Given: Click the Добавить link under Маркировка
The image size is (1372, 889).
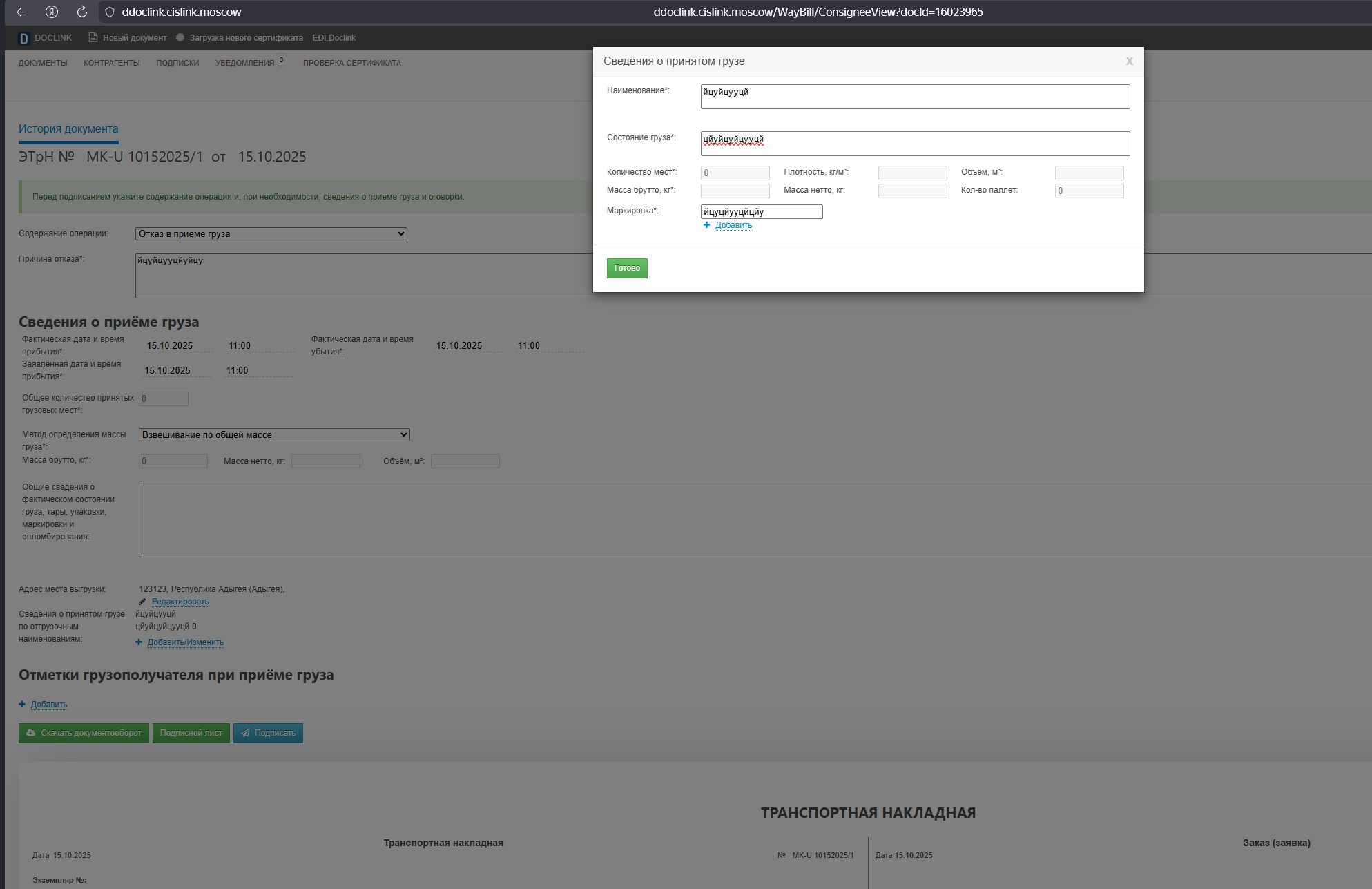Looking at the screenshot, I should pos(733,225).
